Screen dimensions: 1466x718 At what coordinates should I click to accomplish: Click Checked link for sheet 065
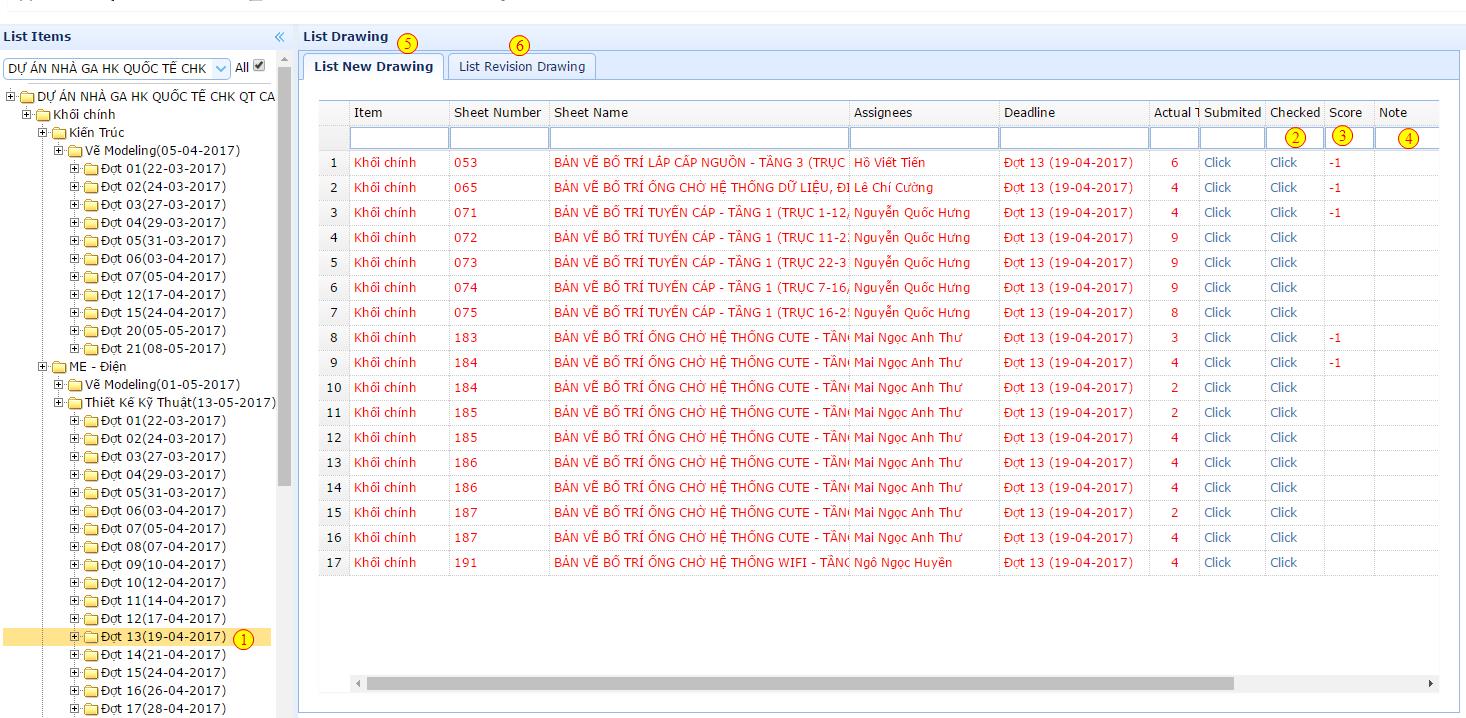pos(1283,188)
